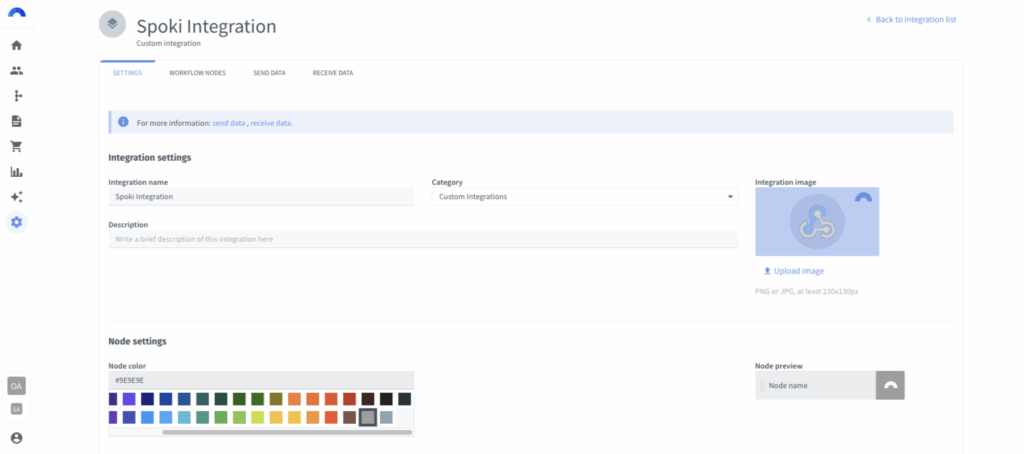The width and height of the screenshot is (1024, 454).
Task: Open the Receive Data tab
Action: tap(332, 73)
